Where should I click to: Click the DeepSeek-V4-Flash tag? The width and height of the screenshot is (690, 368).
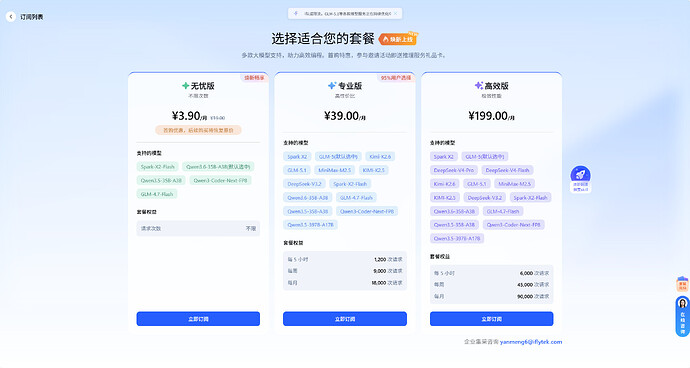pos(507,170)
